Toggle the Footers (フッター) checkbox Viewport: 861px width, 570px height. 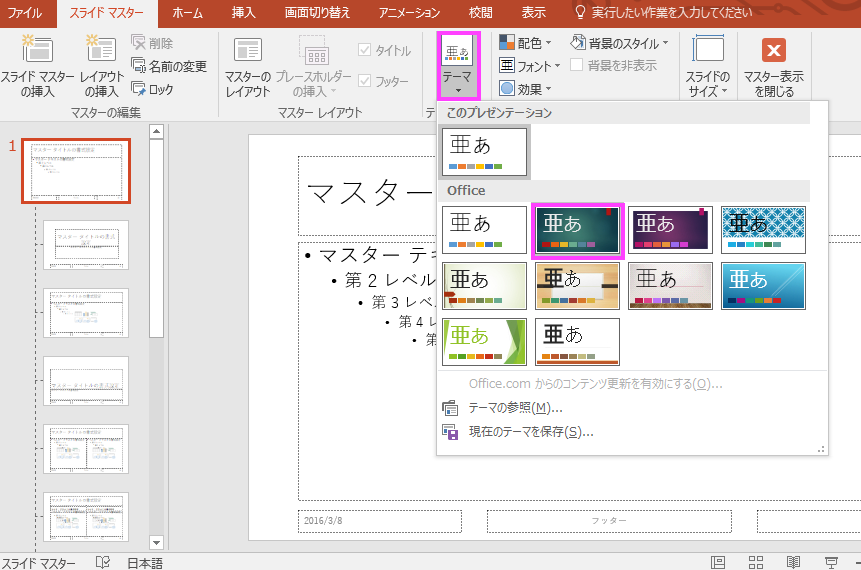click(x=364, y=81)
